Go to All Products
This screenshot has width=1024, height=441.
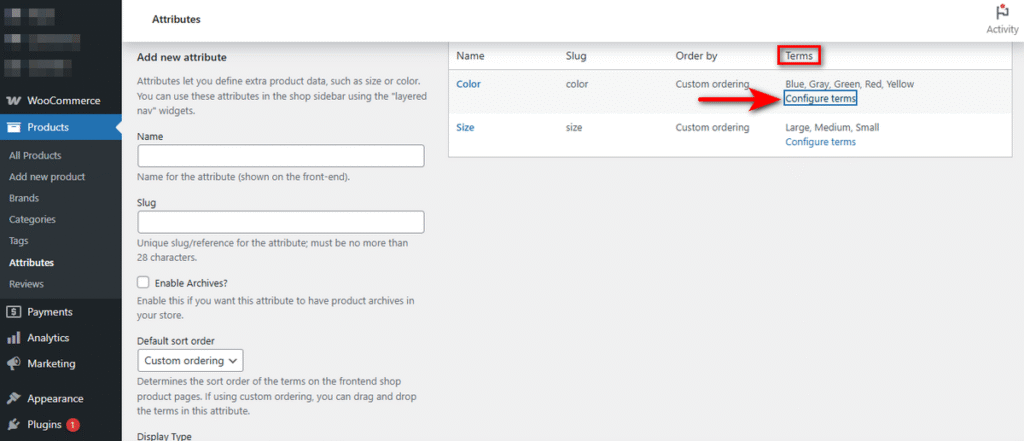click(x=35, y=155)
